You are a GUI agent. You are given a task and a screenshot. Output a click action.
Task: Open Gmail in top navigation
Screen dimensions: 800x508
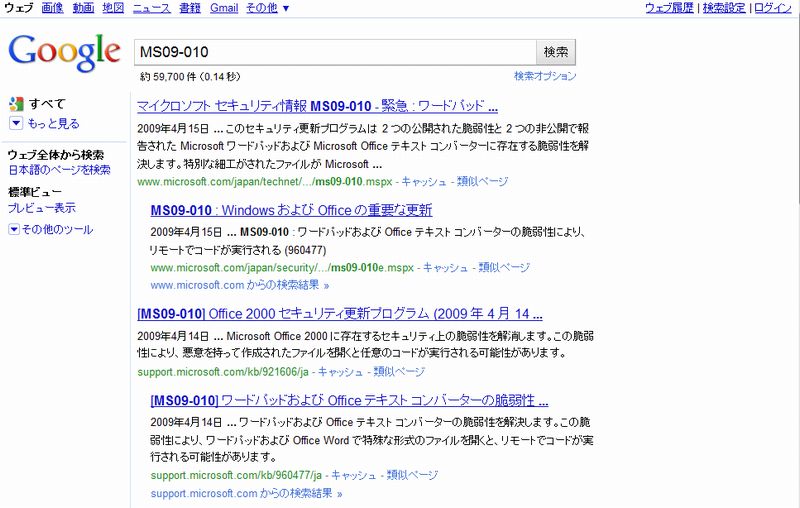point(224,8)
